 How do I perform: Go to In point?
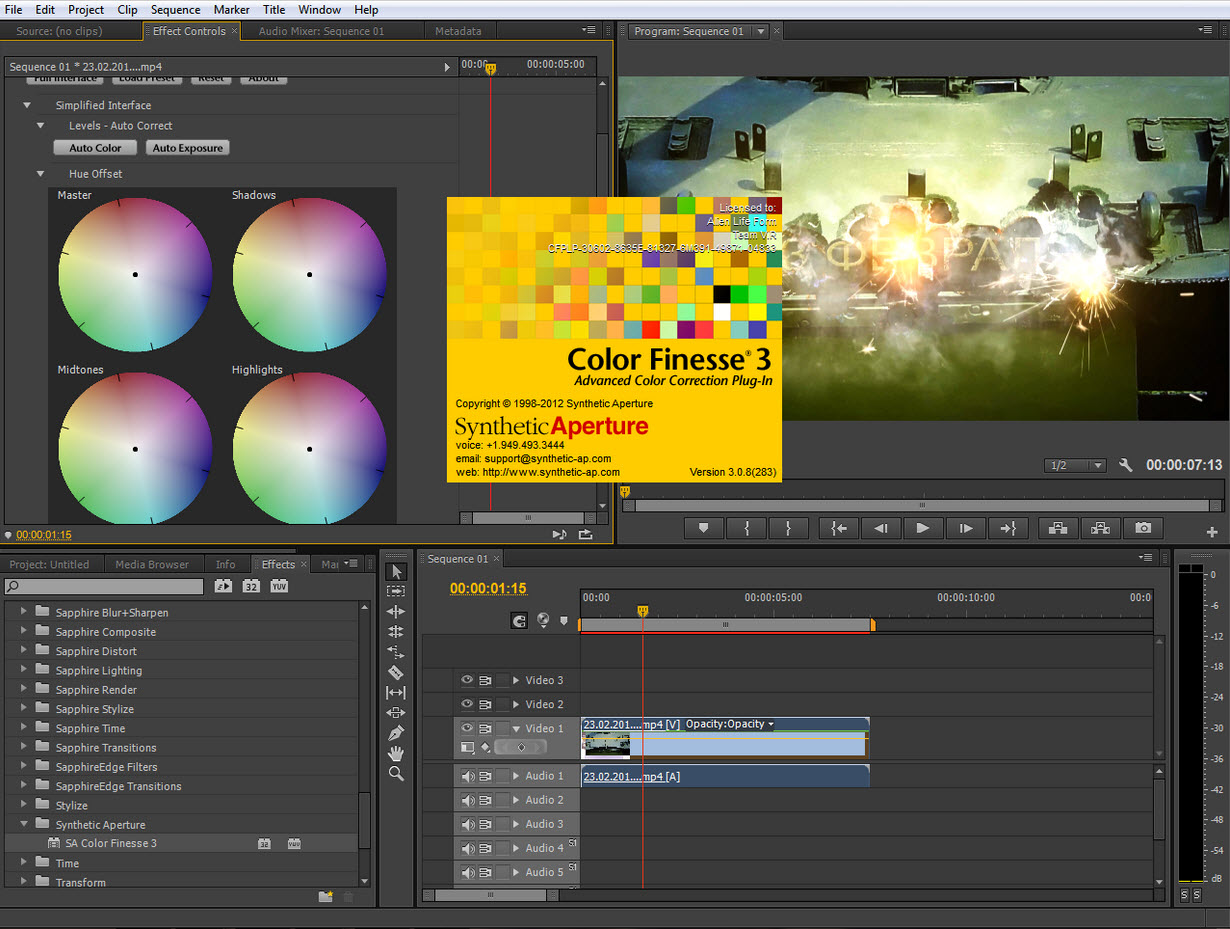pyautogui.click(x=838, y=528)
